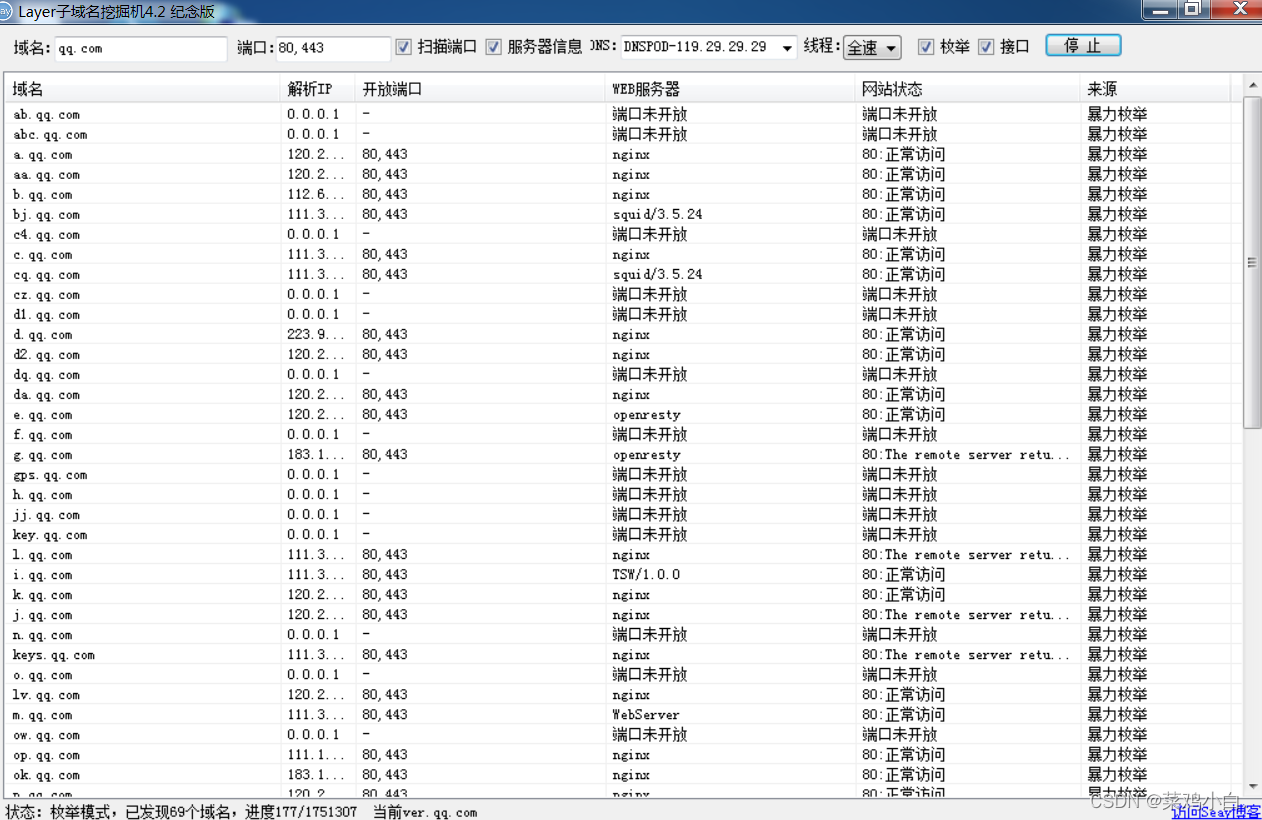Toggle the 服务器信息 checkbox
Screen dimensions: 1262x820
tap(494, 47)
